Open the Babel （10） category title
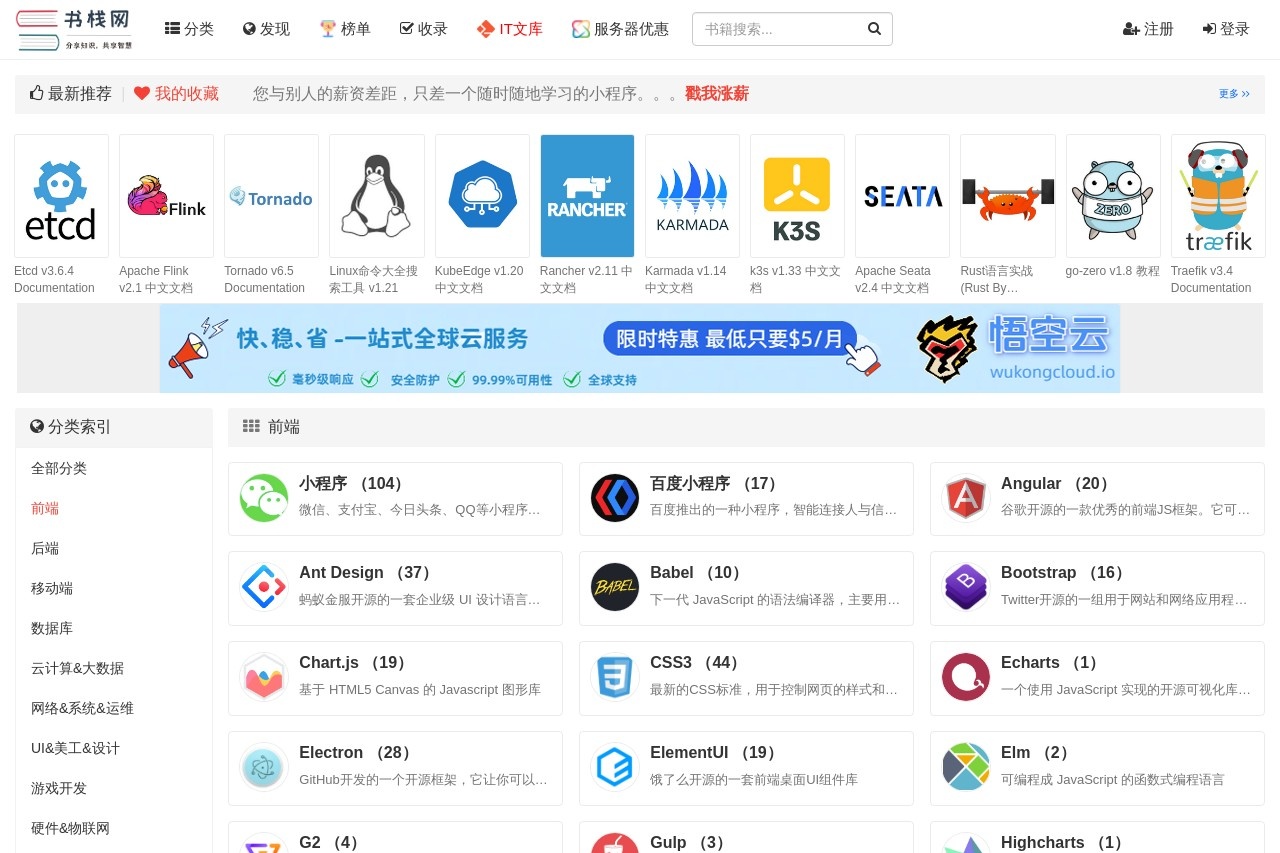This screenshot has width=1280, height=853. (698, 573)
